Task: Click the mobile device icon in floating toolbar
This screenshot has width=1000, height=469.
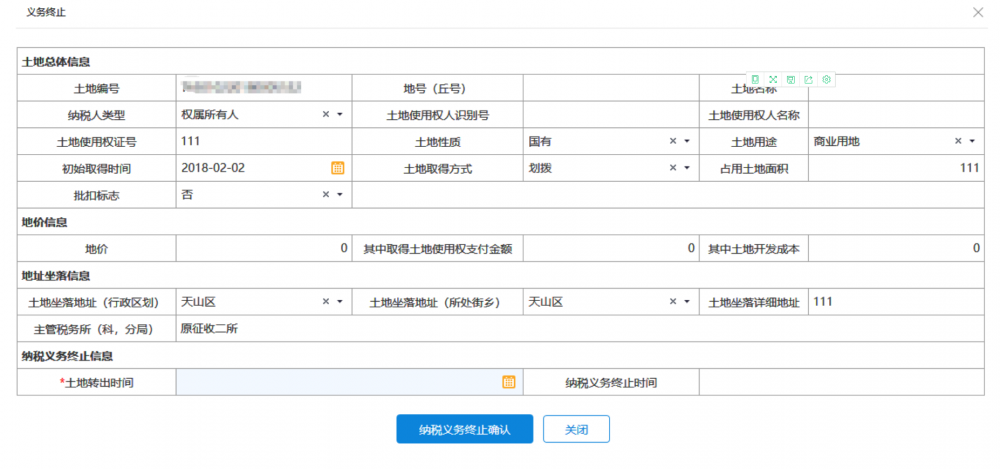Action: [x=756, y=79]
